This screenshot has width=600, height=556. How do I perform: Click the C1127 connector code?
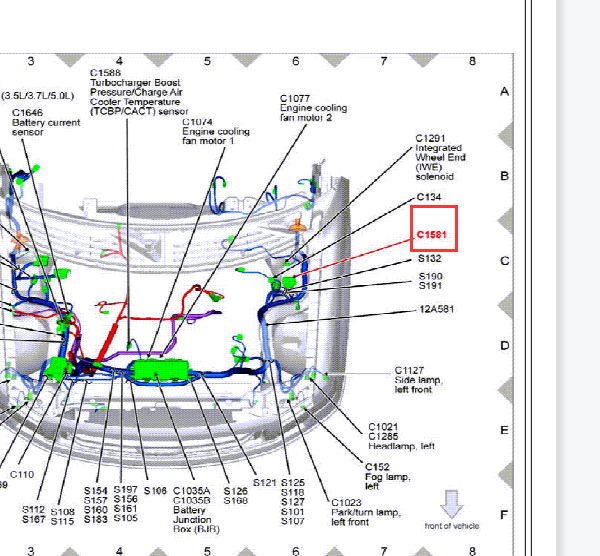[x=409, y=370]
